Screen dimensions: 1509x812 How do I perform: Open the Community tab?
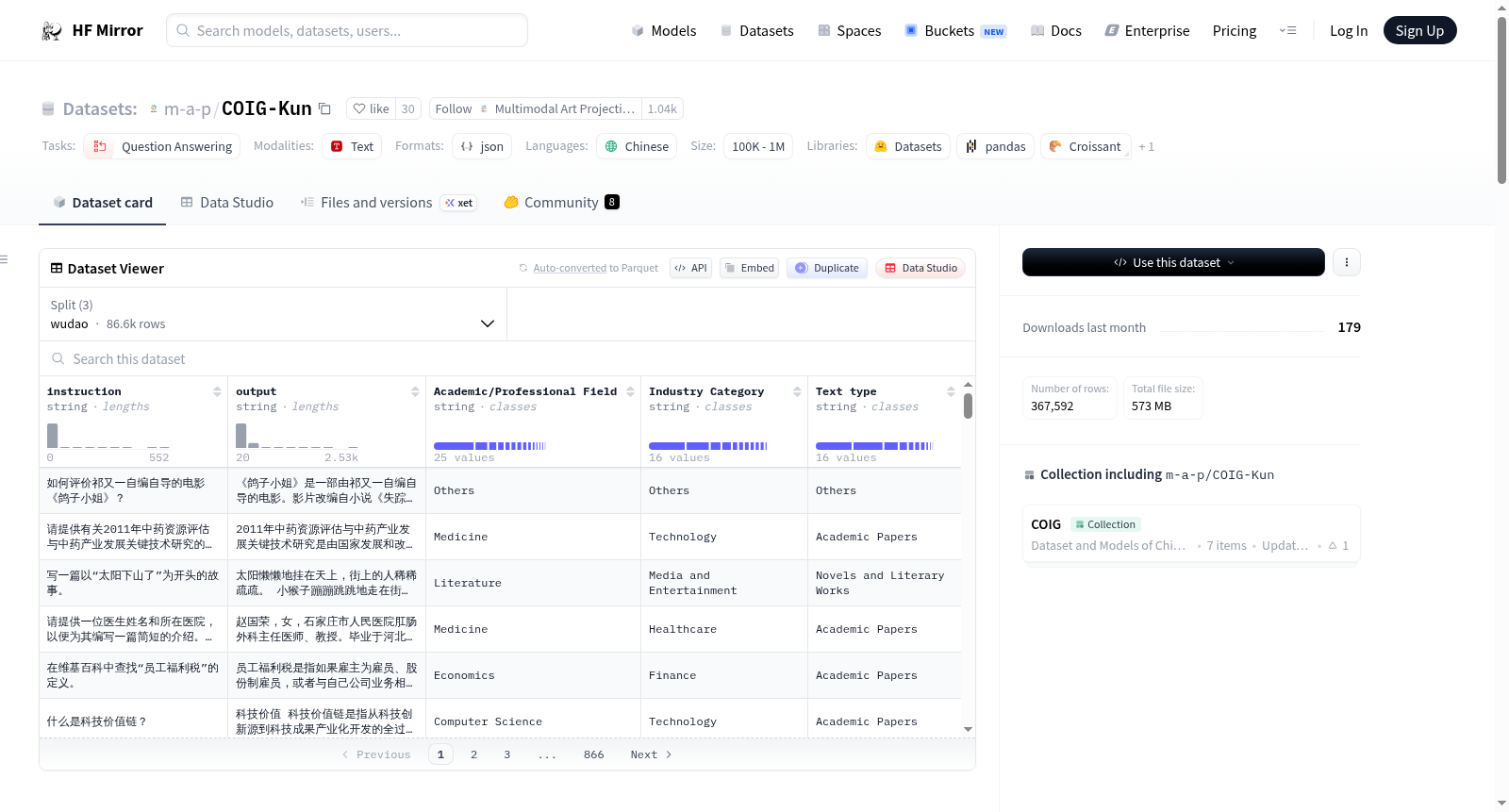pyautogui.click(x=561, y=202)
